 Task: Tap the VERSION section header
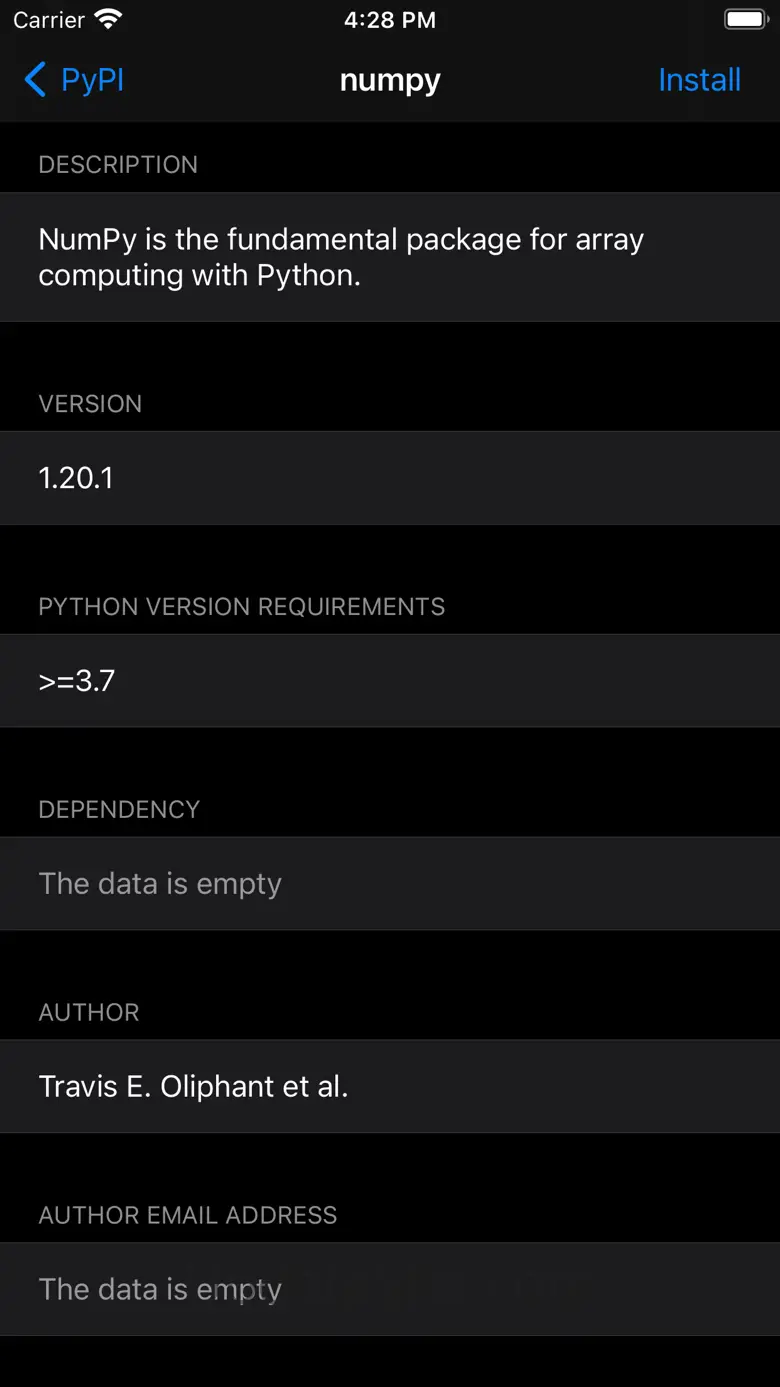point(90,404)
